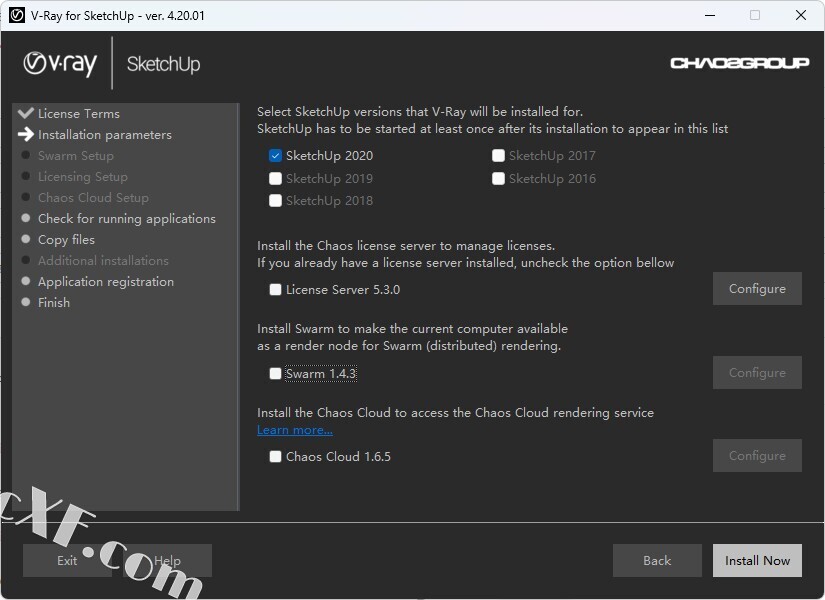Viewport: 825px width, 600px height.
Task: Click the bullet beside Copy files
Action: click(26, 240)
